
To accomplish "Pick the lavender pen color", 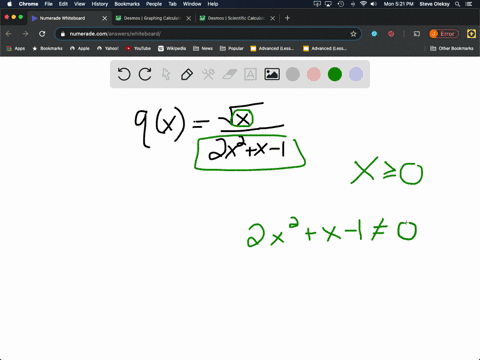I will point(356,74).
